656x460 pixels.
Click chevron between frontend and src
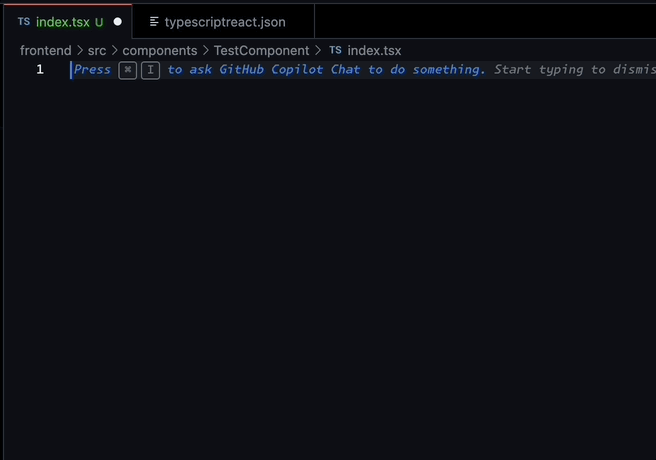coord(80,51)
